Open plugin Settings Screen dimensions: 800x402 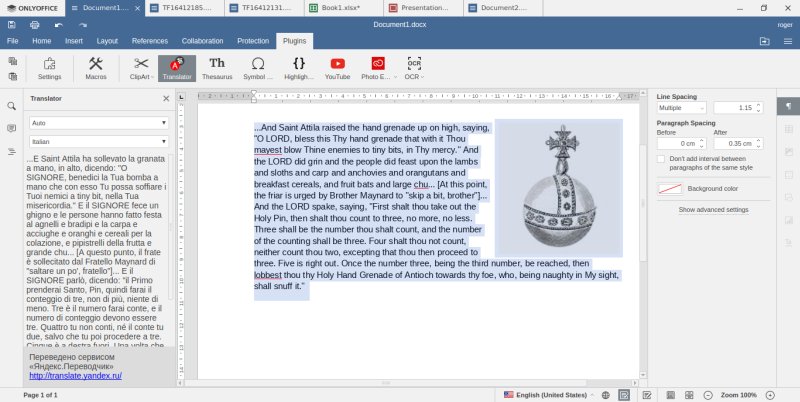click(x=49, y=68)
